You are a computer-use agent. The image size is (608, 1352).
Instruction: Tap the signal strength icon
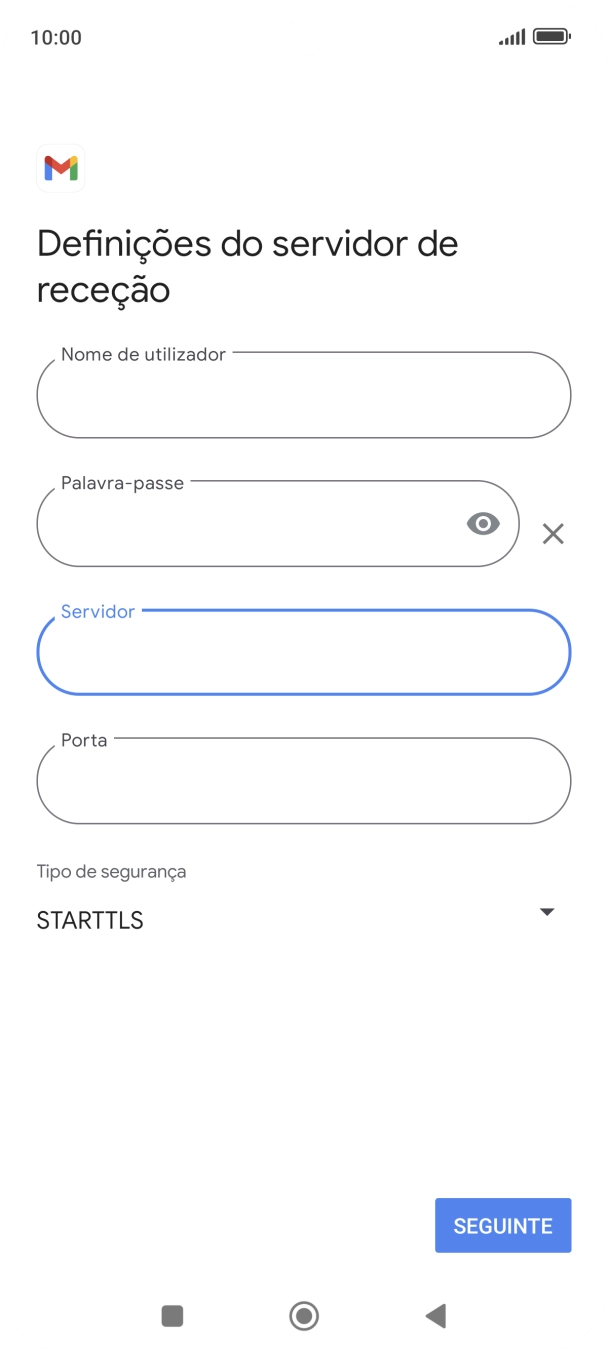(512, 37)
